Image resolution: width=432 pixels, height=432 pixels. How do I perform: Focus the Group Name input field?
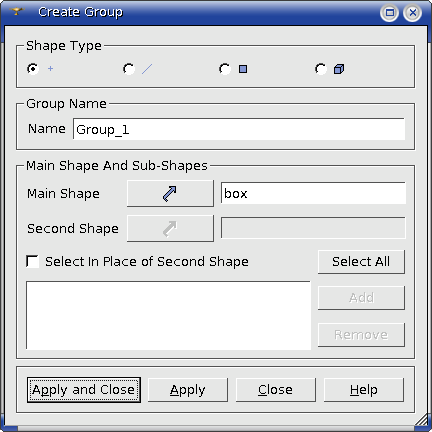239,129
